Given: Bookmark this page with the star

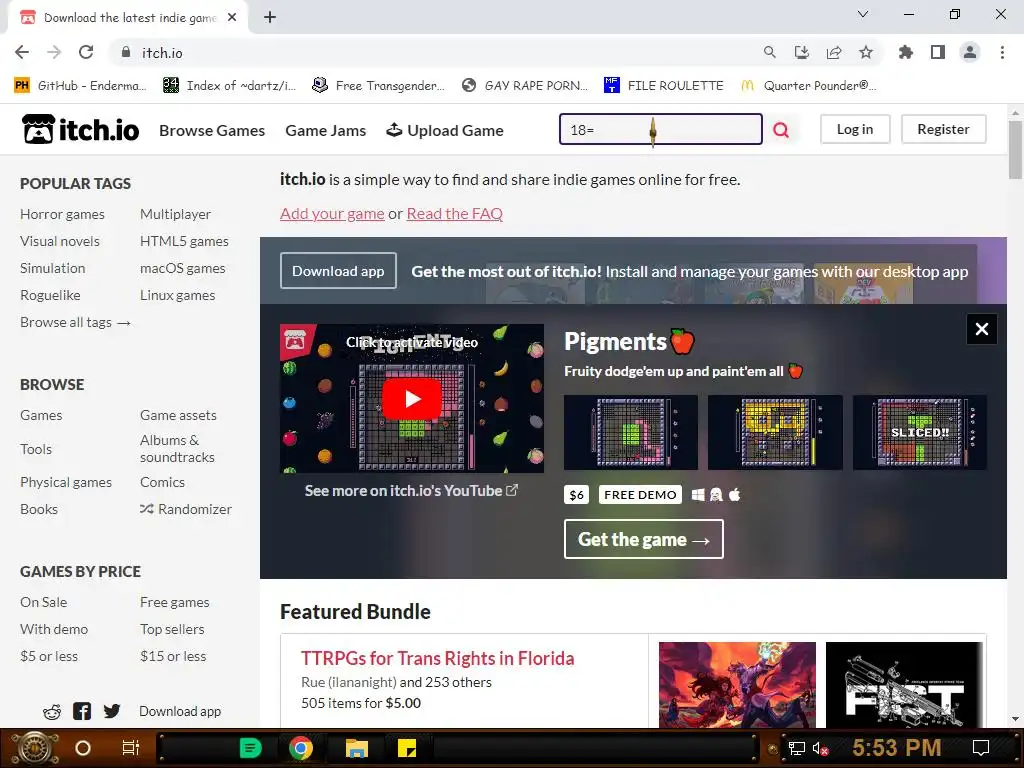Looking at the screenshot, I should 866,52.
